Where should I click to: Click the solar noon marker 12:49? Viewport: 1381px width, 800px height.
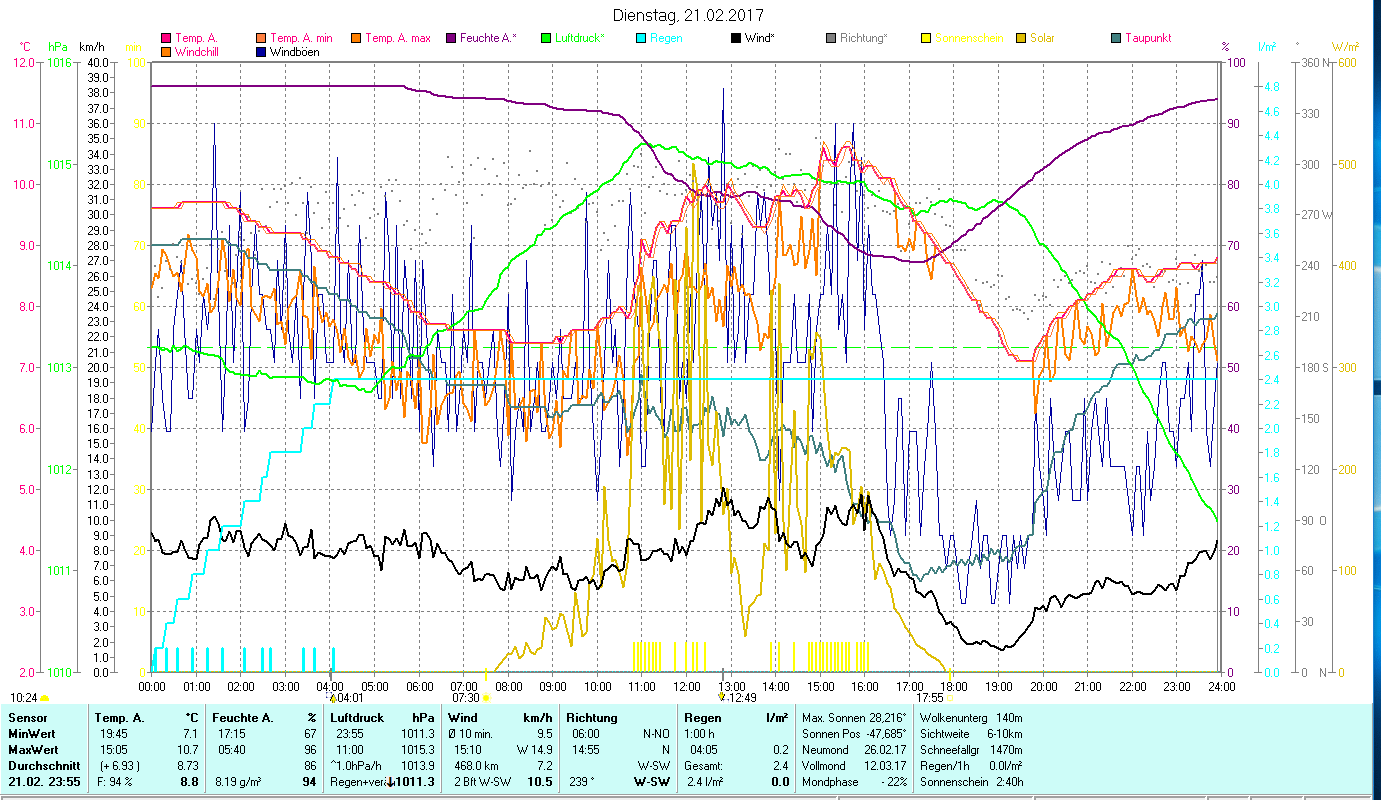click(x=742, y=698)
